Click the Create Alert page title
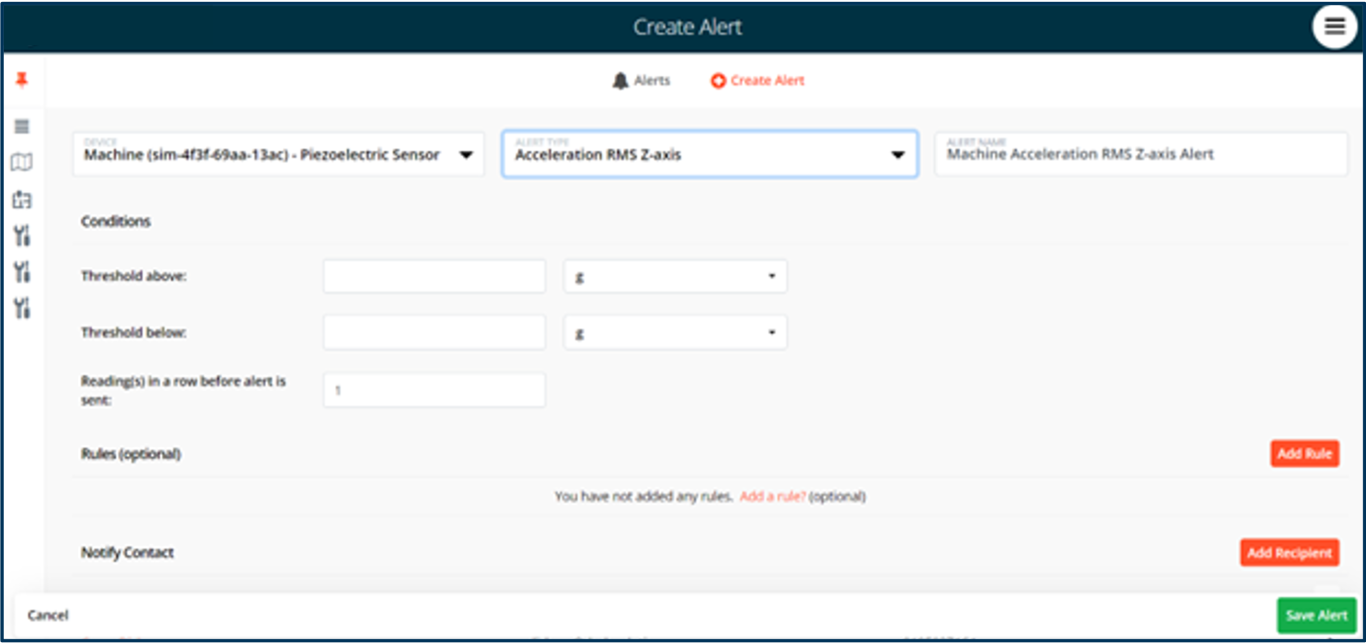This screenshot has width=1366, height=643. (x=688, y=27)
